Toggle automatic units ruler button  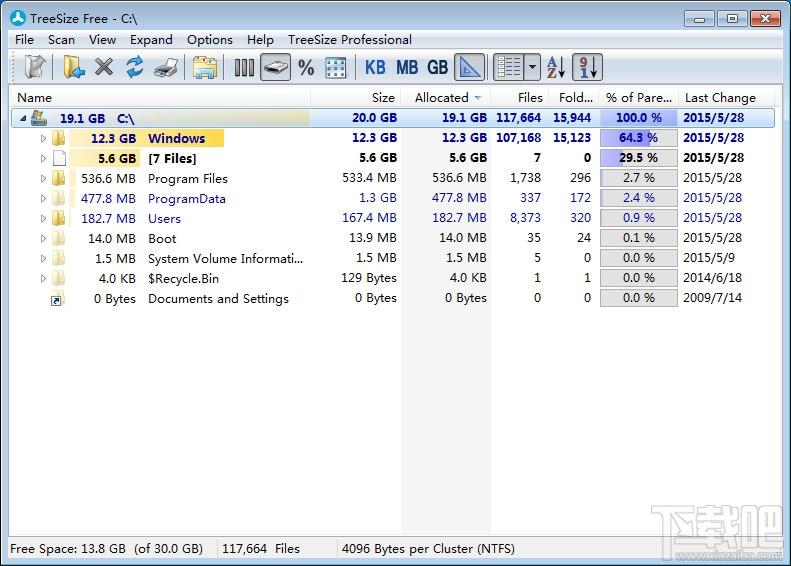(470, 67)
